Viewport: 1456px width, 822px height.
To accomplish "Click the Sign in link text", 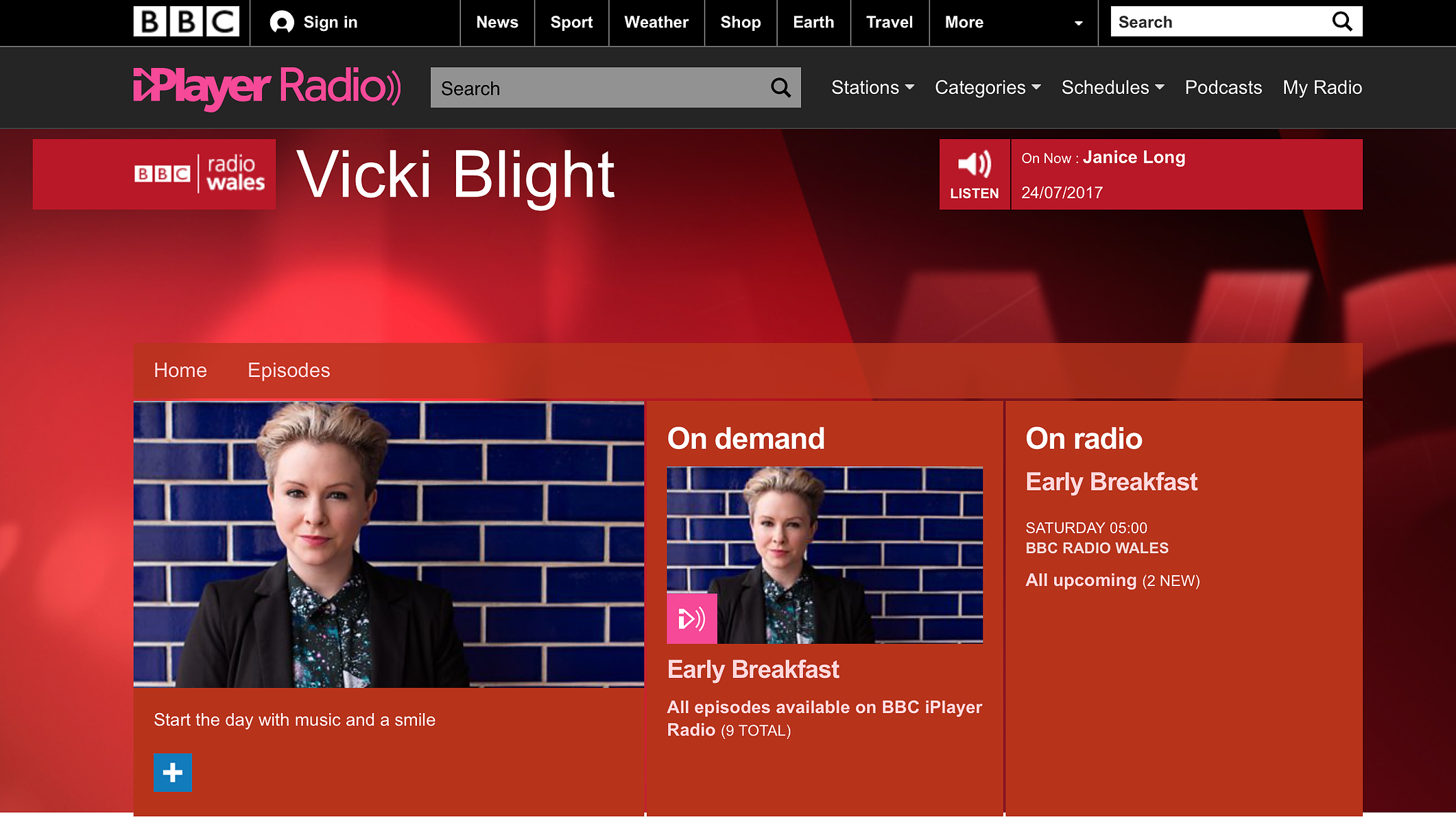I will [331, 23].
